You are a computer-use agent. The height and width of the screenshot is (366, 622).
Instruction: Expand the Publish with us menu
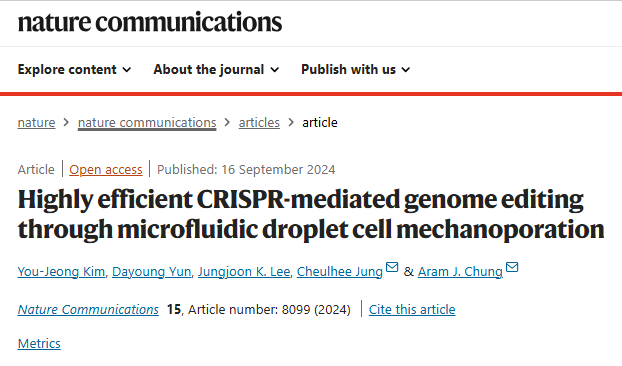tap(355, 69)
